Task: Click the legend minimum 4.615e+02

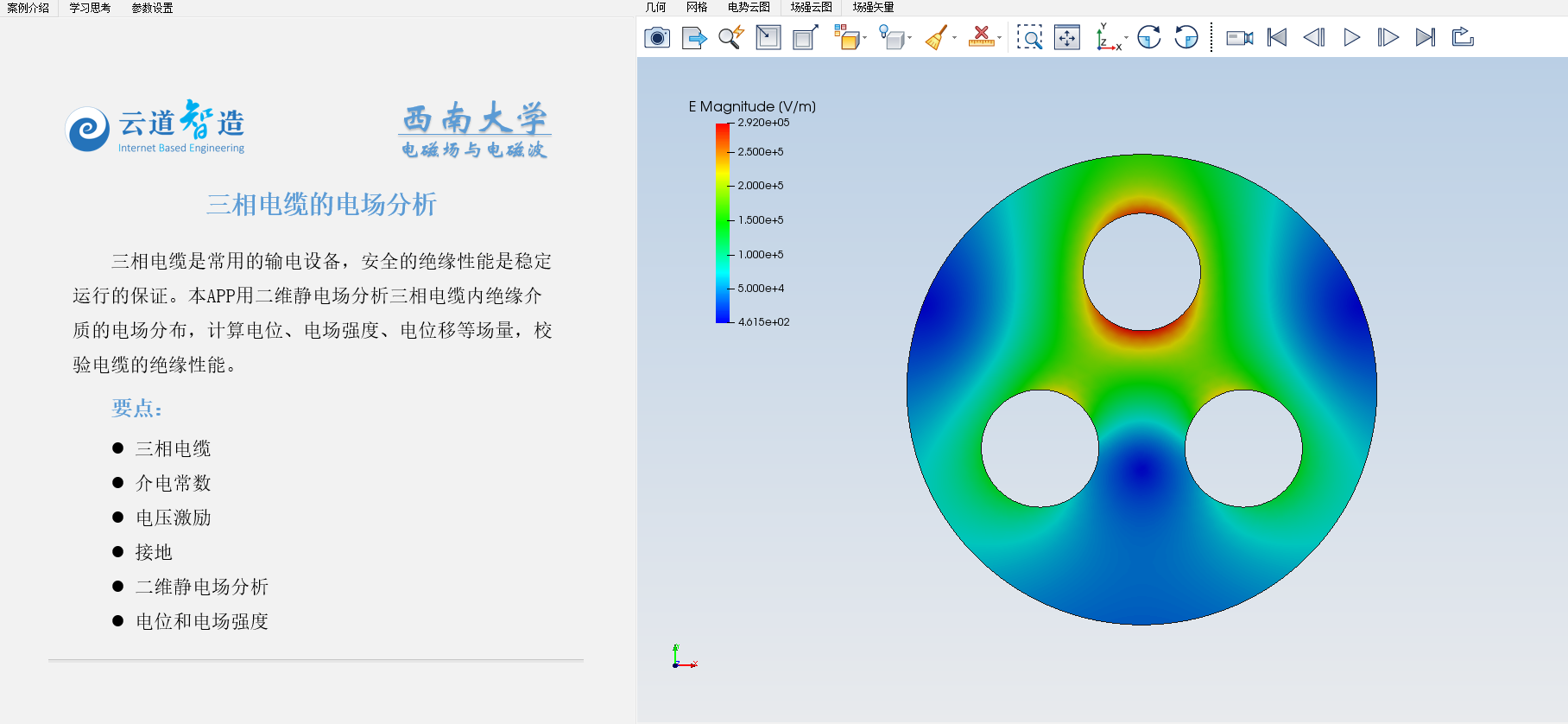Action: 763,322
